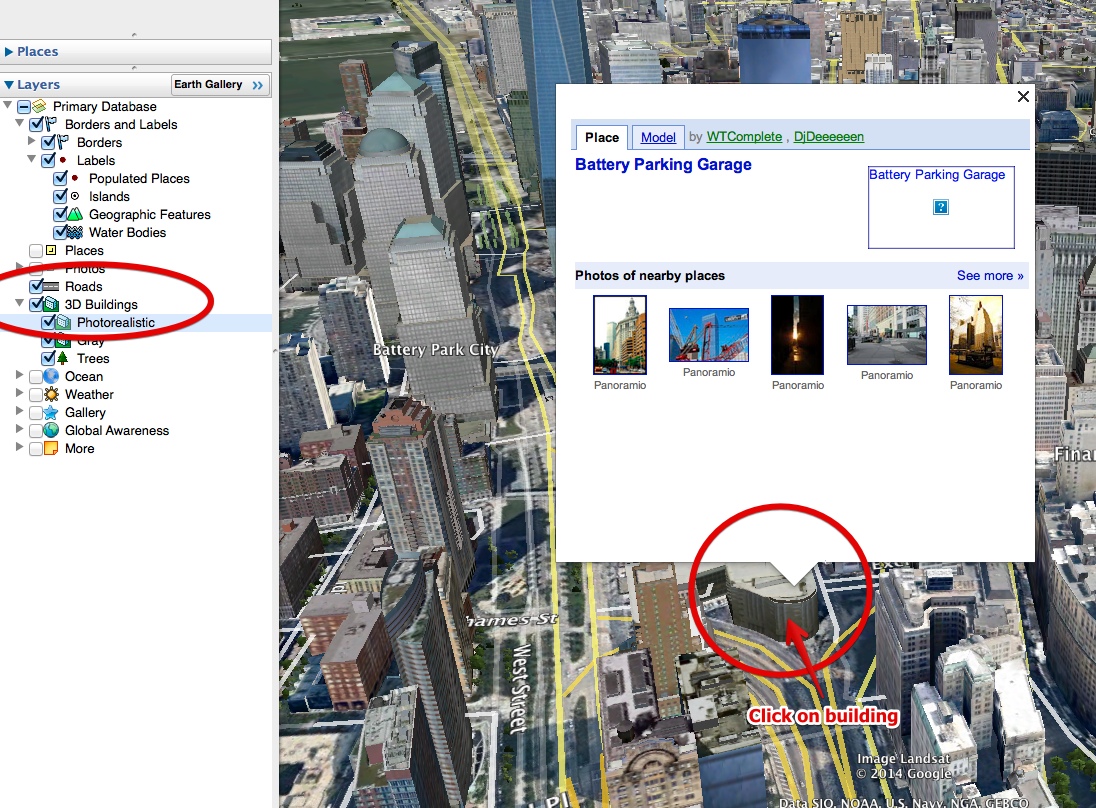Collapse the Borders and Labels node

click(20, 123)
